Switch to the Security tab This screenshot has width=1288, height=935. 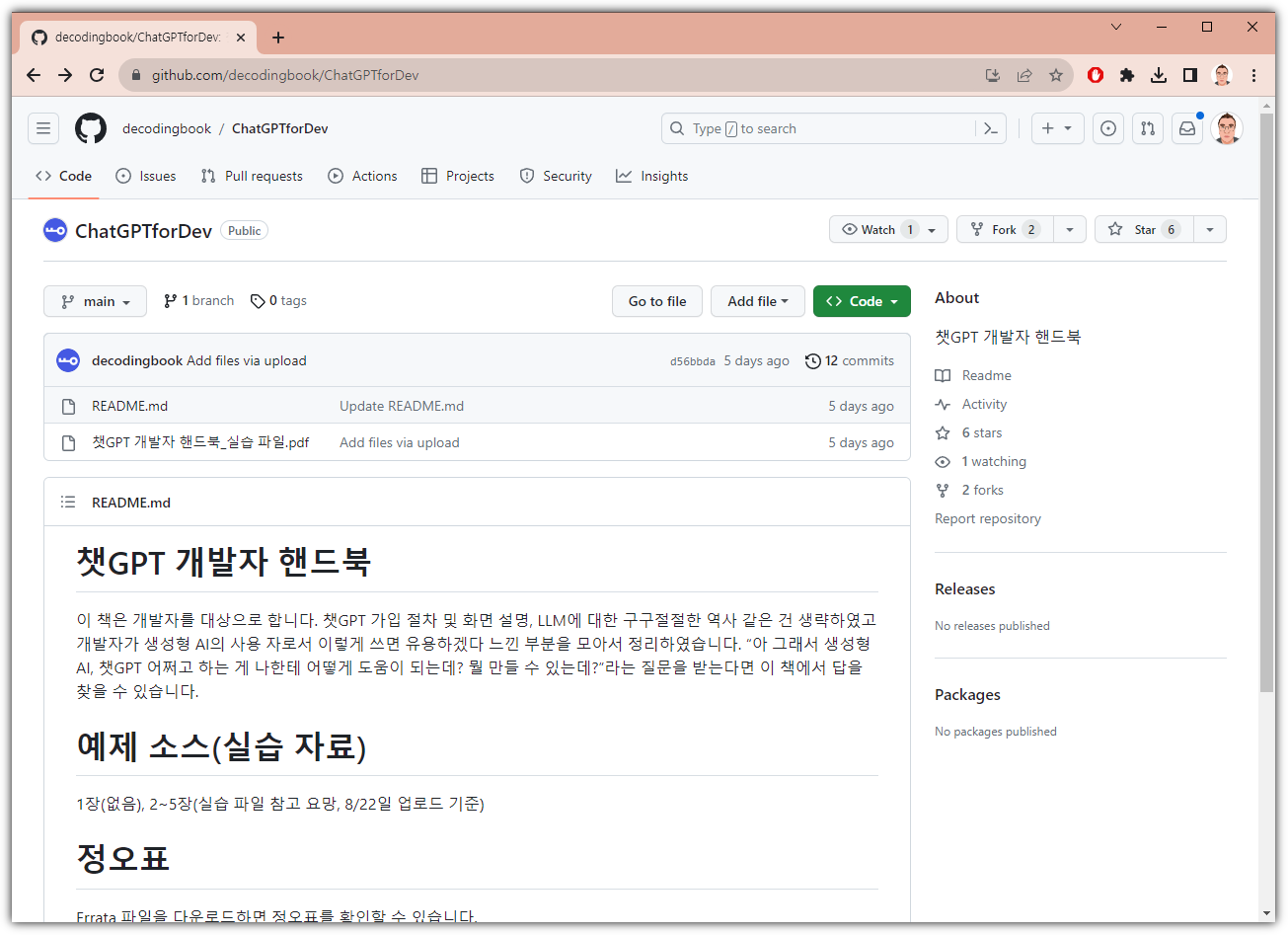(556, 176)
